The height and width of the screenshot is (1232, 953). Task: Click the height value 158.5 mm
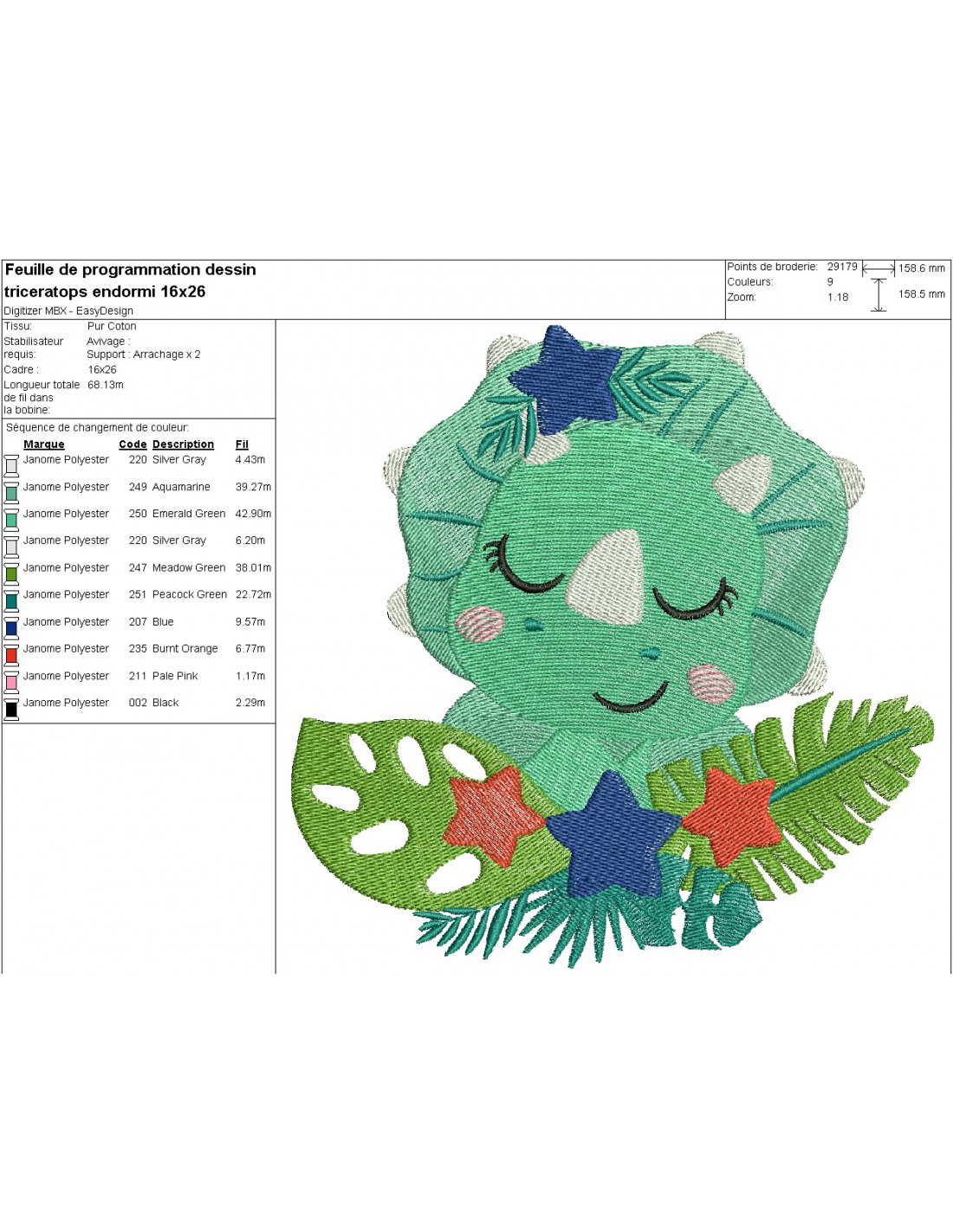pyautogui.click(x=922, y=295)
